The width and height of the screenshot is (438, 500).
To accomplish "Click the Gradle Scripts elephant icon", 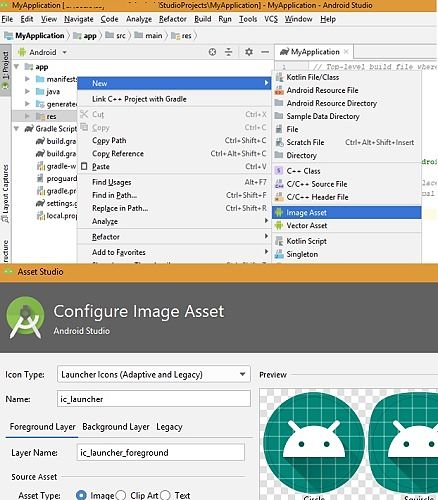I will (x=29, y=129).
